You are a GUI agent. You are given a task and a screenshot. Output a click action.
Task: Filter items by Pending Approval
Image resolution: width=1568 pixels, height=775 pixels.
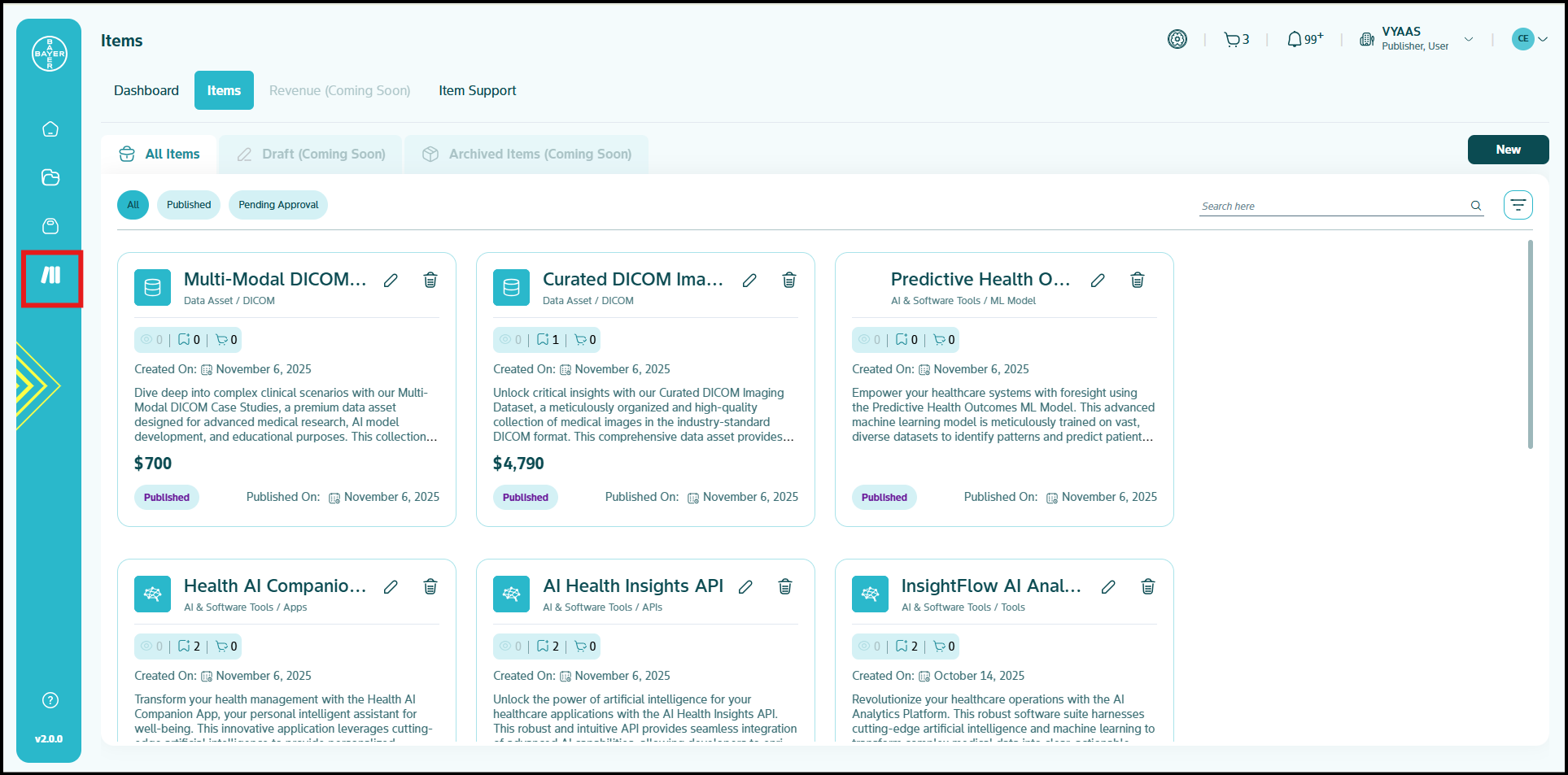click(278, 205)
